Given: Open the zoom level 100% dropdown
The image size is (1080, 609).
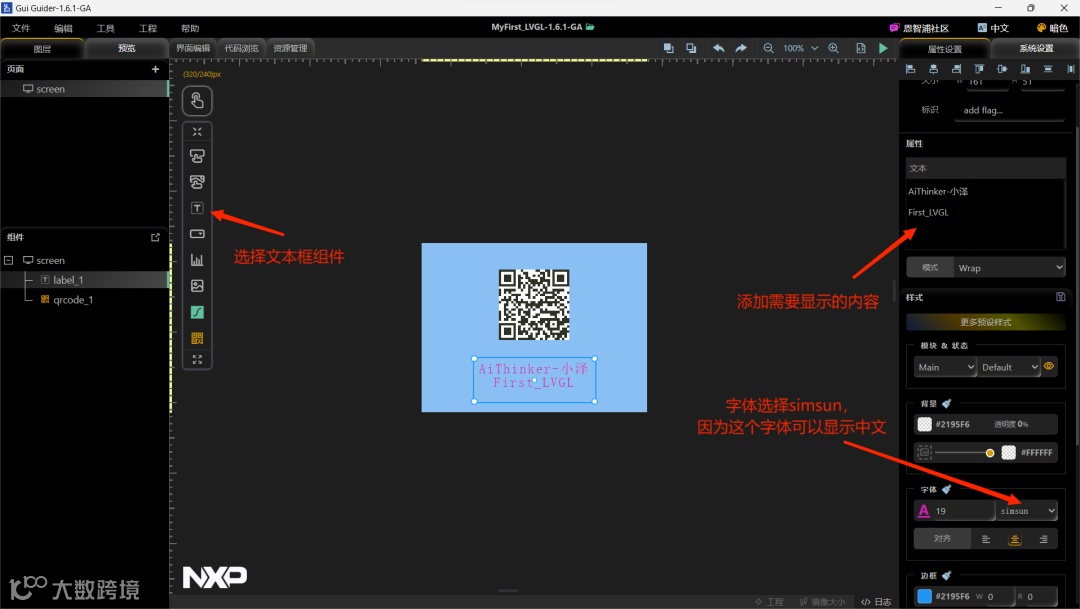Looking at the screenshot, I should pos(800,47).
